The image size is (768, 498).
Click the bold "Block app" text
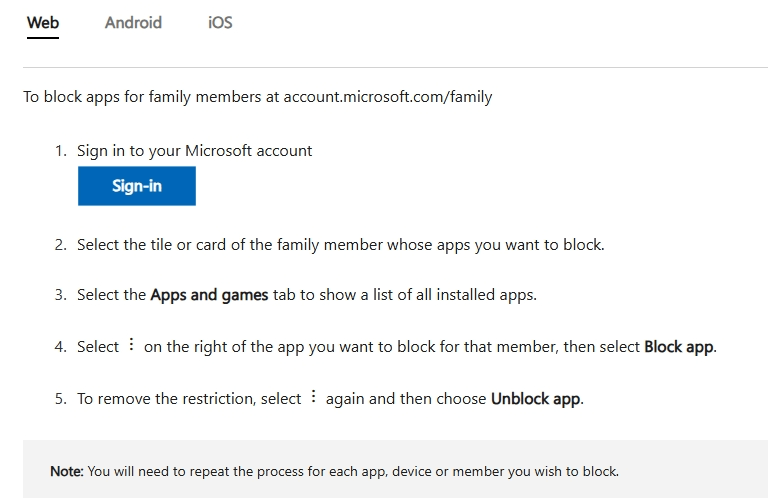tap(679, 347)
